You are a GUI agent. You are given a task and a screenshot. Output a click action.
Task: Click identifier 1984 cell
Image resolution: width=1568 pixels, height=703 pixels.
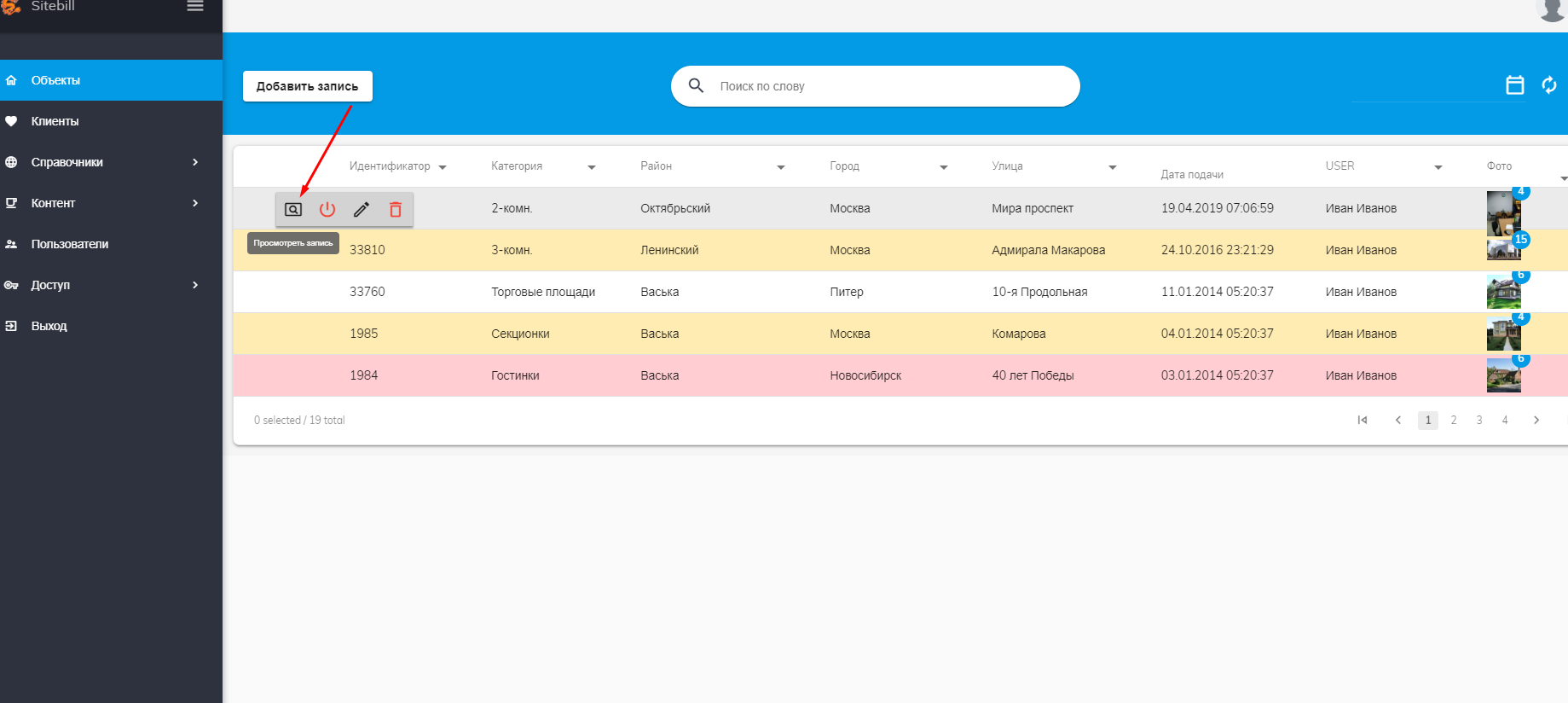[x=364, y=375]
